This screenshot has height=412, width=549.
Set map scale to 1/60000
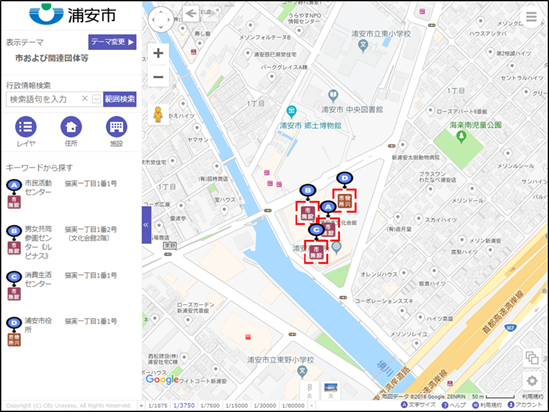[293, 406]
